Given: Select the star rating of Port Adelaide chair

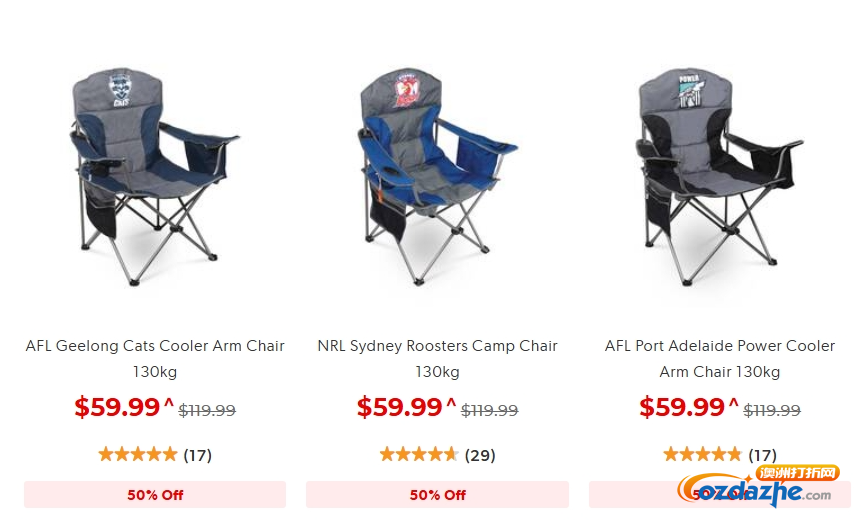Looking at the screenshot, I should point(703,455).
